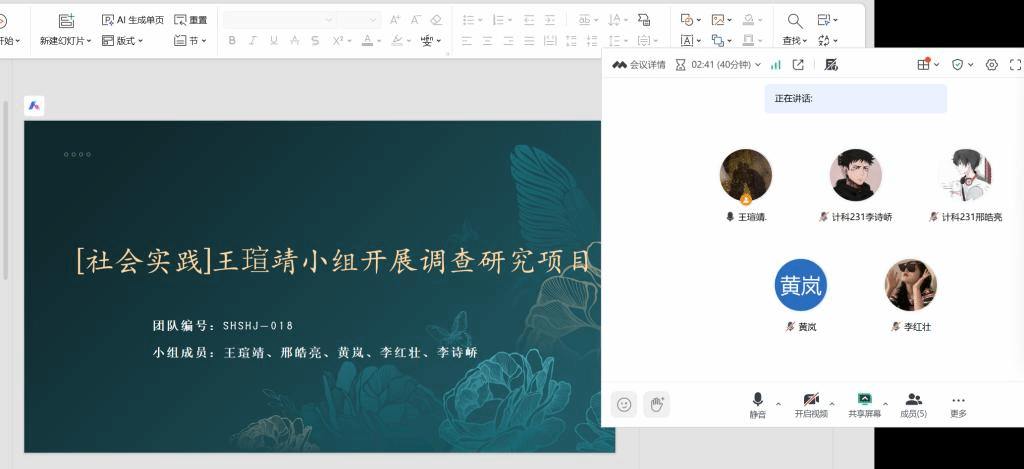Expand the meeting timer dropdown
The width and height of the screenshot is (1024, 469).
click(x=758, y=64)
